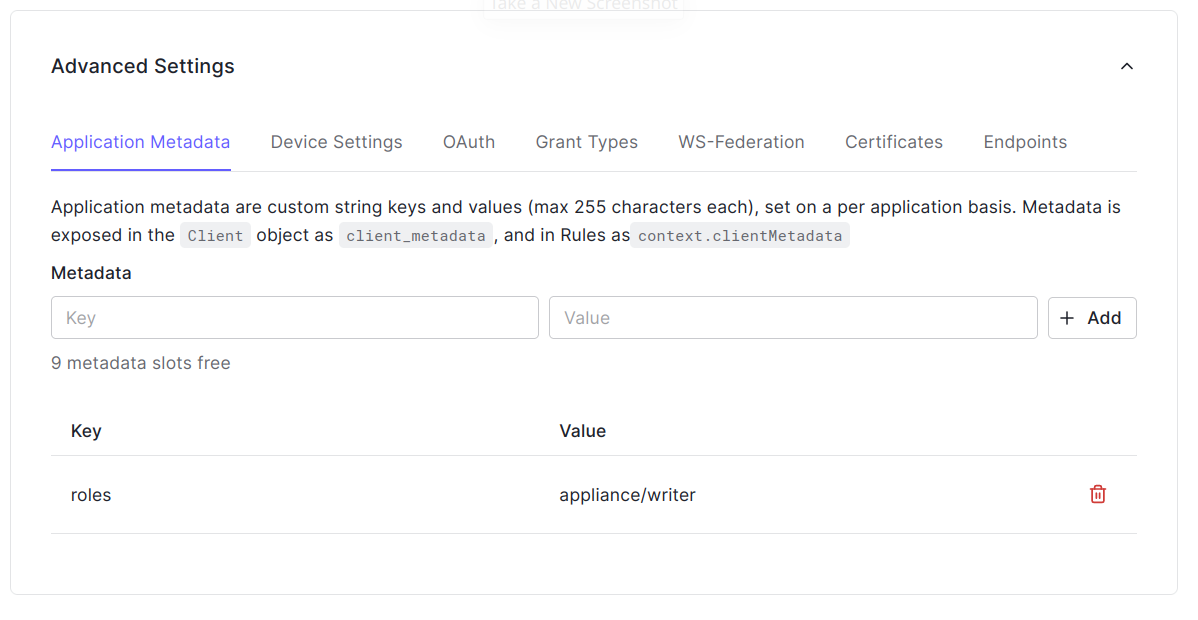
Task: Click the Value column header
Action: pyautogui.click(x=582, y=431)
